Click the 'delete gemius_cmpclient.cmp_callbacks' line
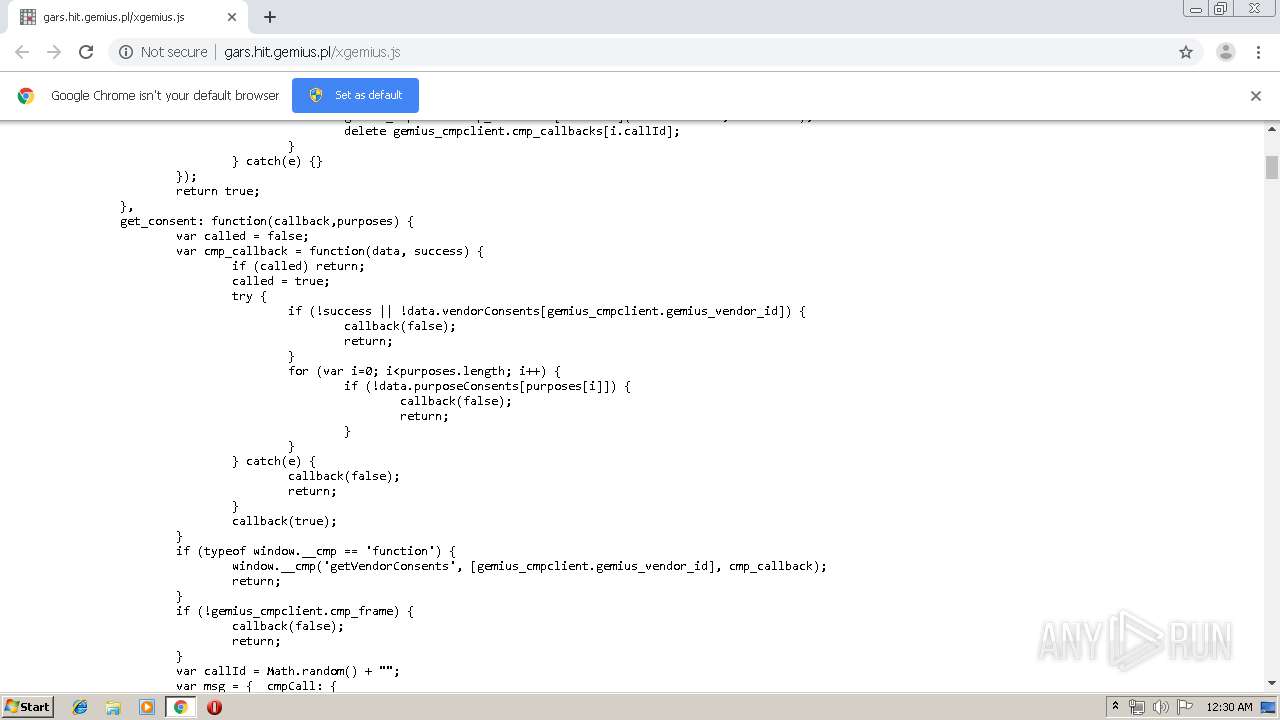1280x720 pixels. click(x=512, y=131)
